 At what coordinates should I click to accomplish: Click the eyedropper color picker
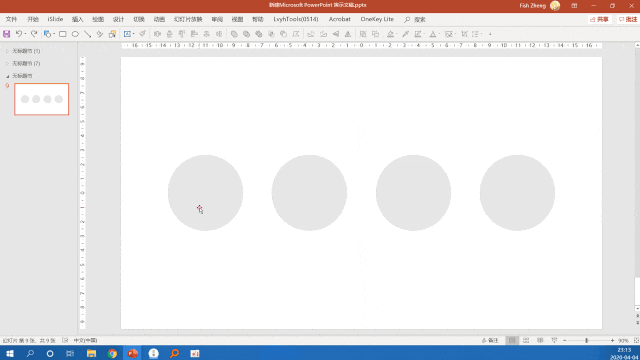(405, 34)
